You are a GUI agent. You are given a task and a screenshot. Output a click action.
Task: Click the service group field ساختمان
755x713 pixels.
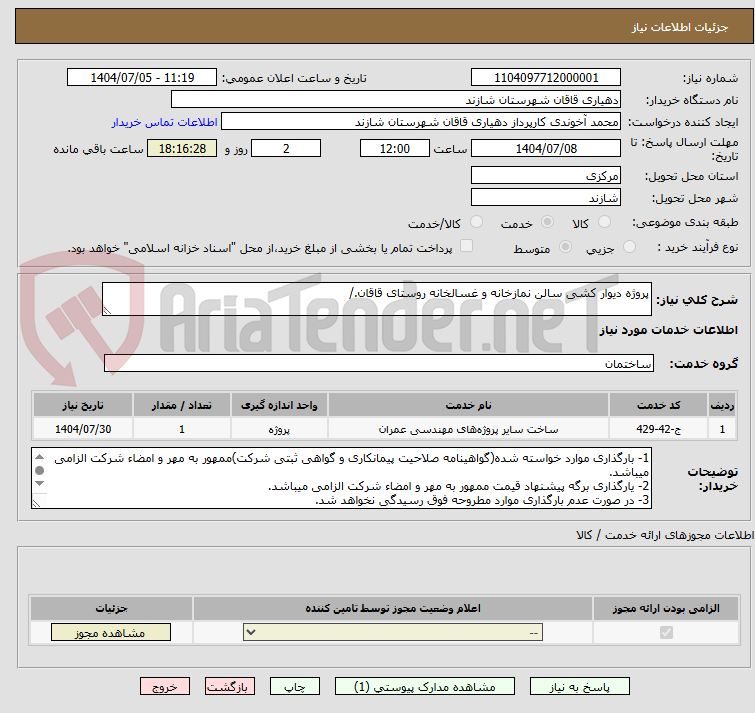379,363
